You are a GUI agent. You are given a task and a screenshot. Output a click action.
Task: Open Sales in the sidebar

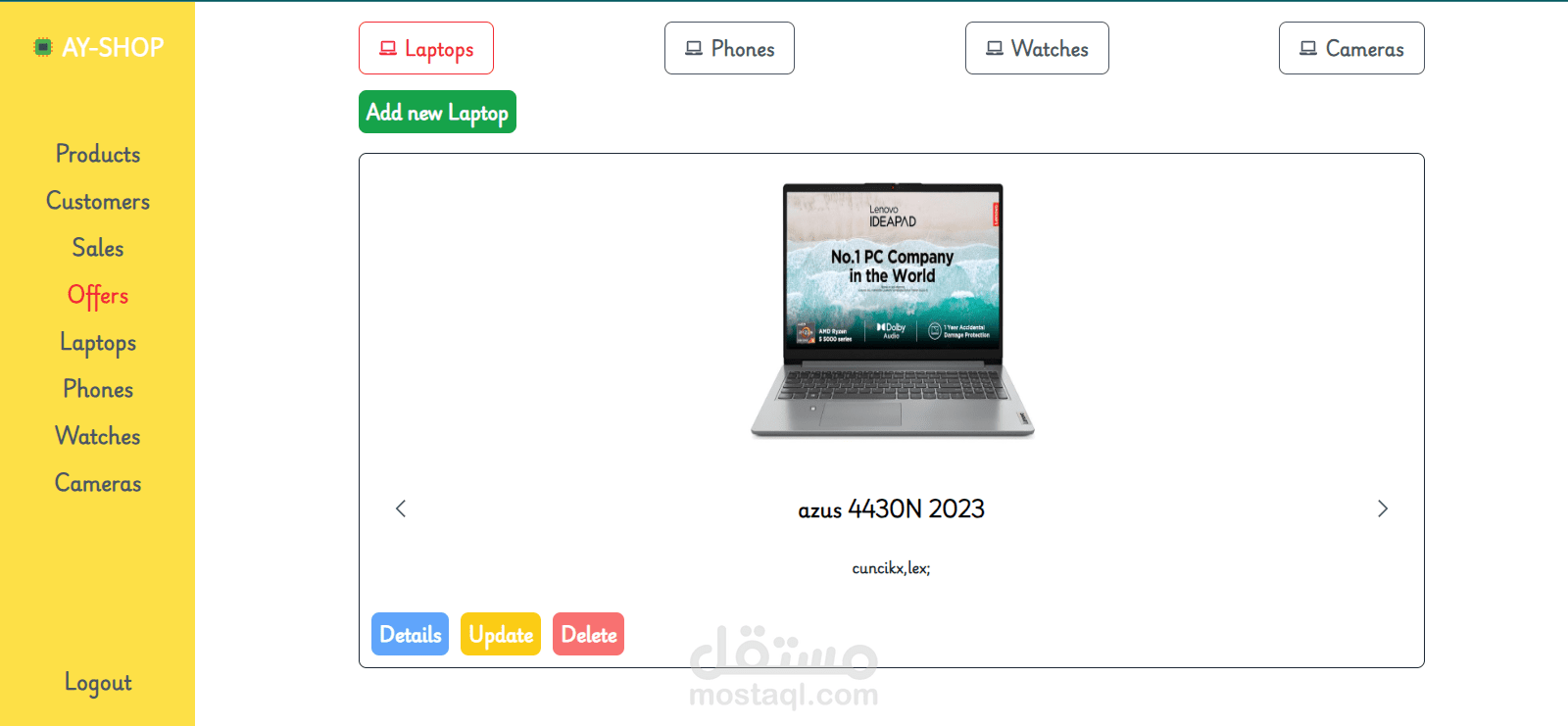pyautogui.click(x=98, y=248)
